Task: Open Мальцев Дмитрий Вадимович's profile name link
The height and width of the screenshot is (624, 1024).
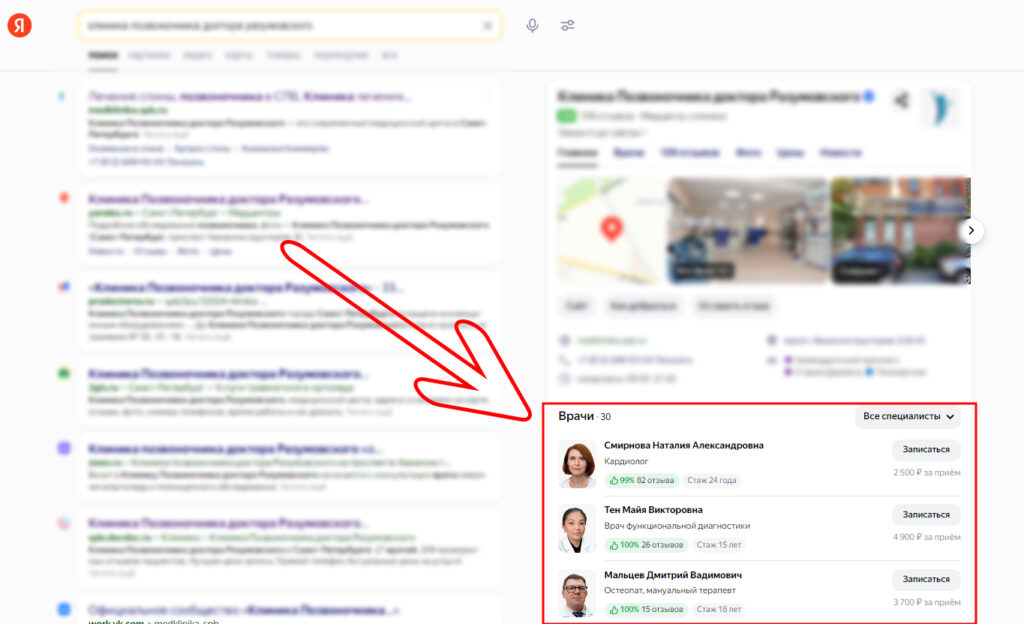Action: [673, 575]
